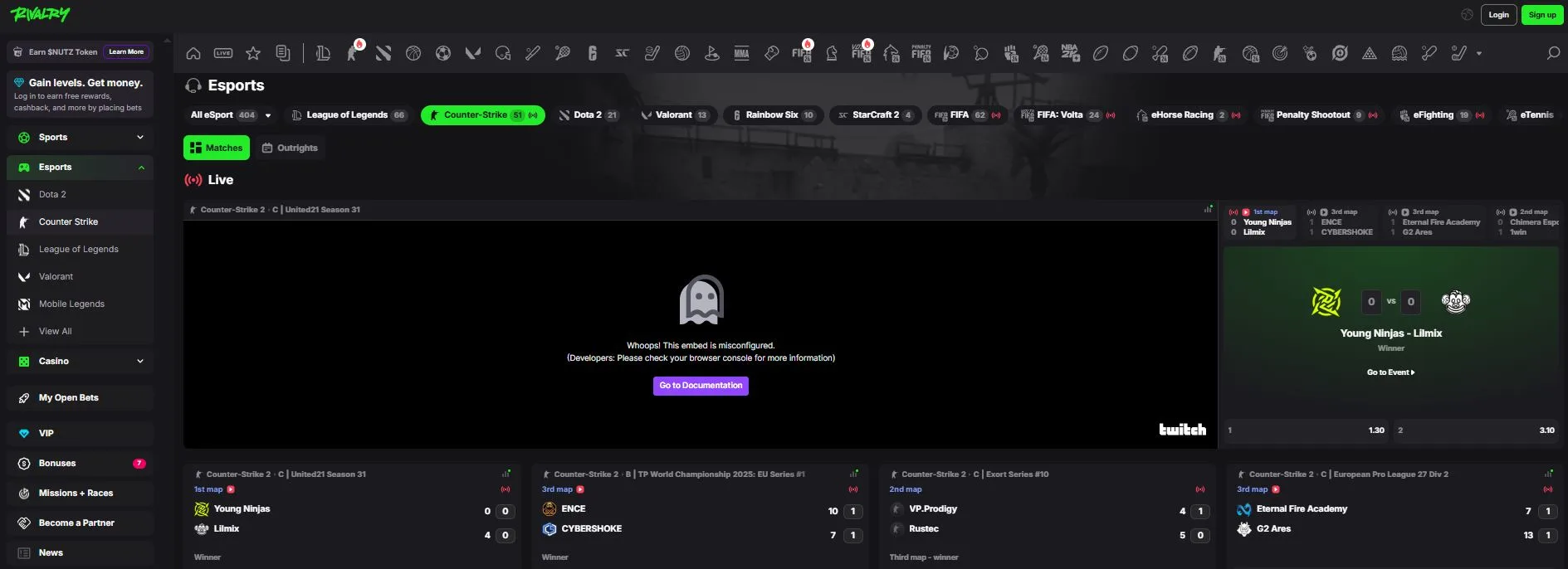Click the Sign up button
1568x569 pixels.
[1541, 14]
